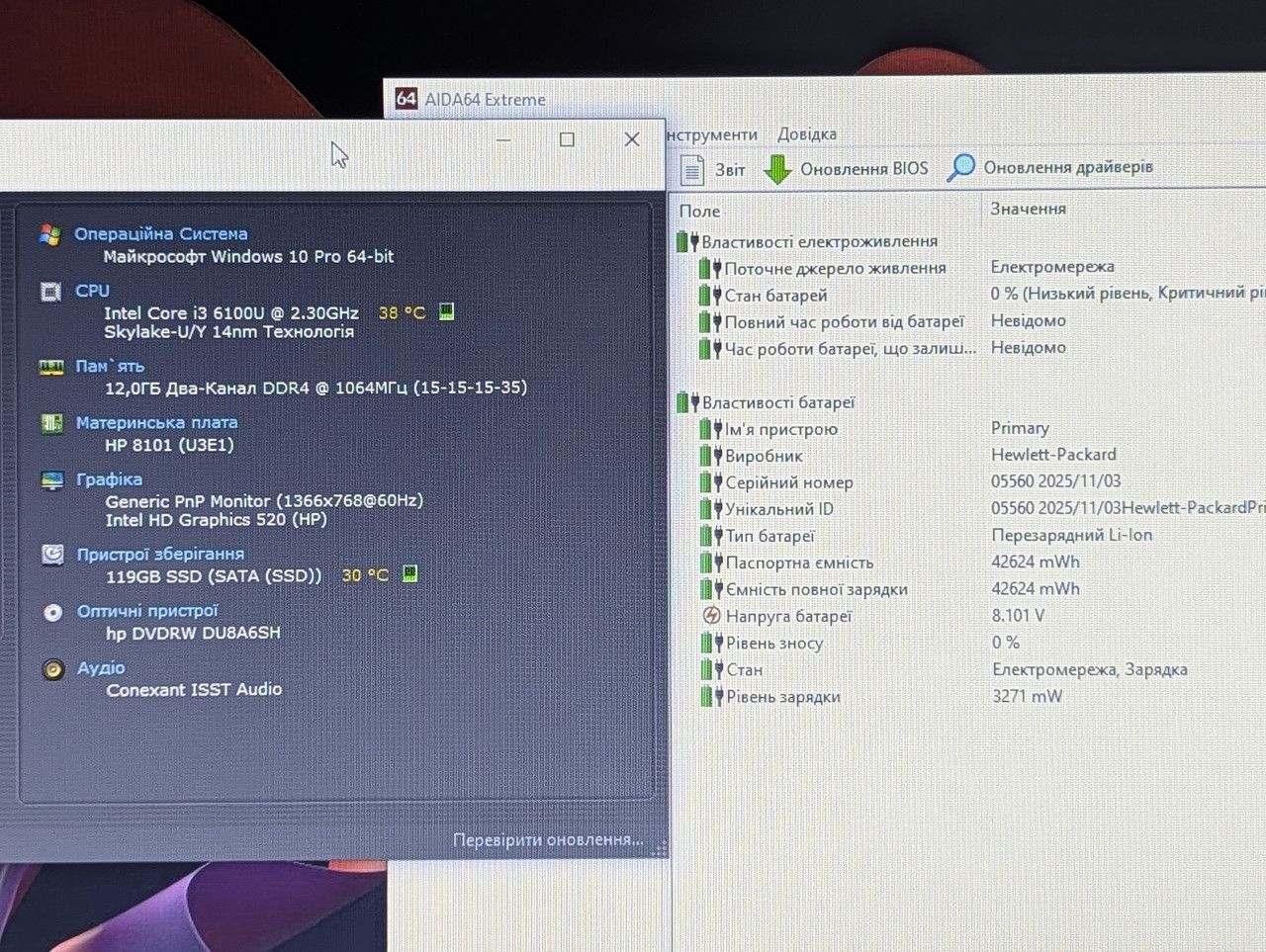Viewport: 1266px width, 952px height.
Task: Click the motherboard icon beside Материнська плата
Action: pyautogui.click(x=52, y=423)
